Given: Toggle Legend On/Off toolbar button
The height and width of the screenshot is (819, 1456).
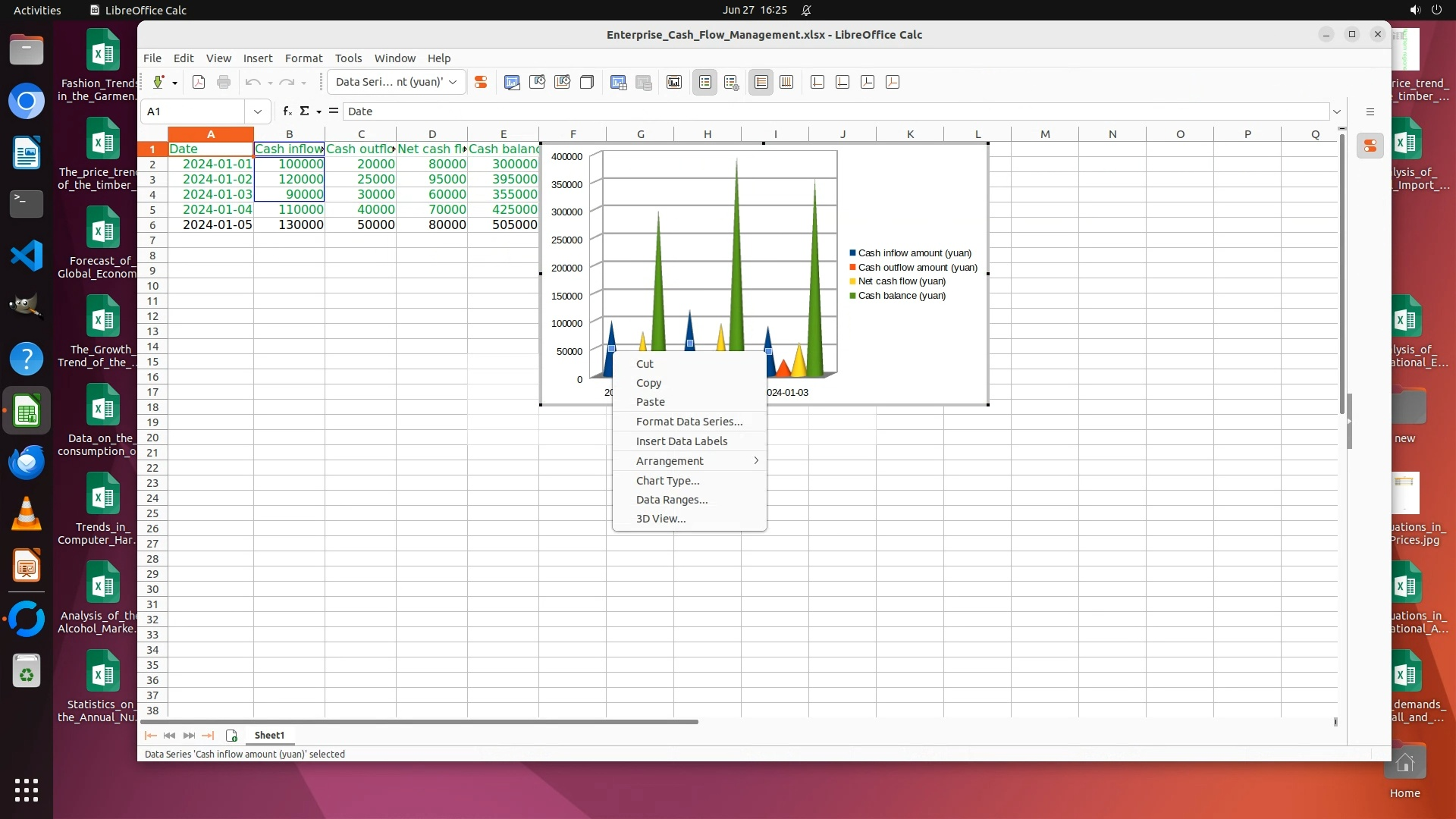Looking at the screenshot, I should click(704, 82).
